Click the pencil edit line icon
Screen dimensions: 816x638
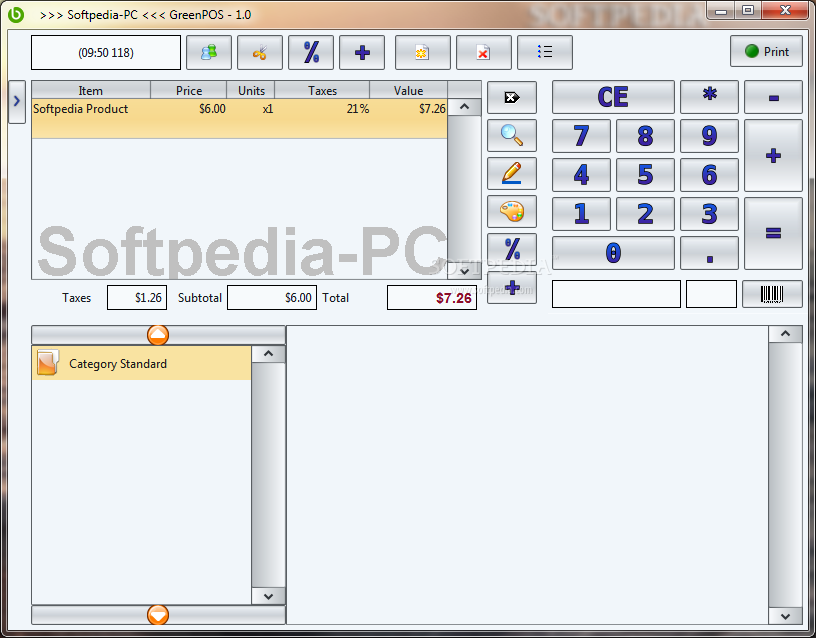512,173
